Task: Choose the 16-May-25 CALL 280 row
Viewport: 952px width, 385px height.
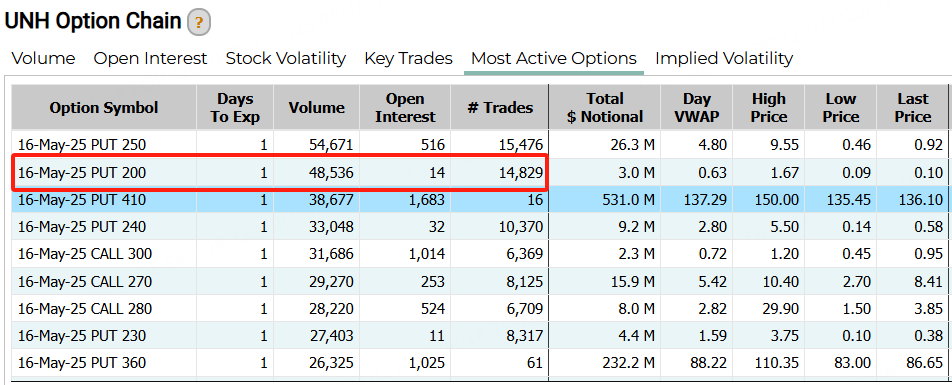Action: pos(480,308)
